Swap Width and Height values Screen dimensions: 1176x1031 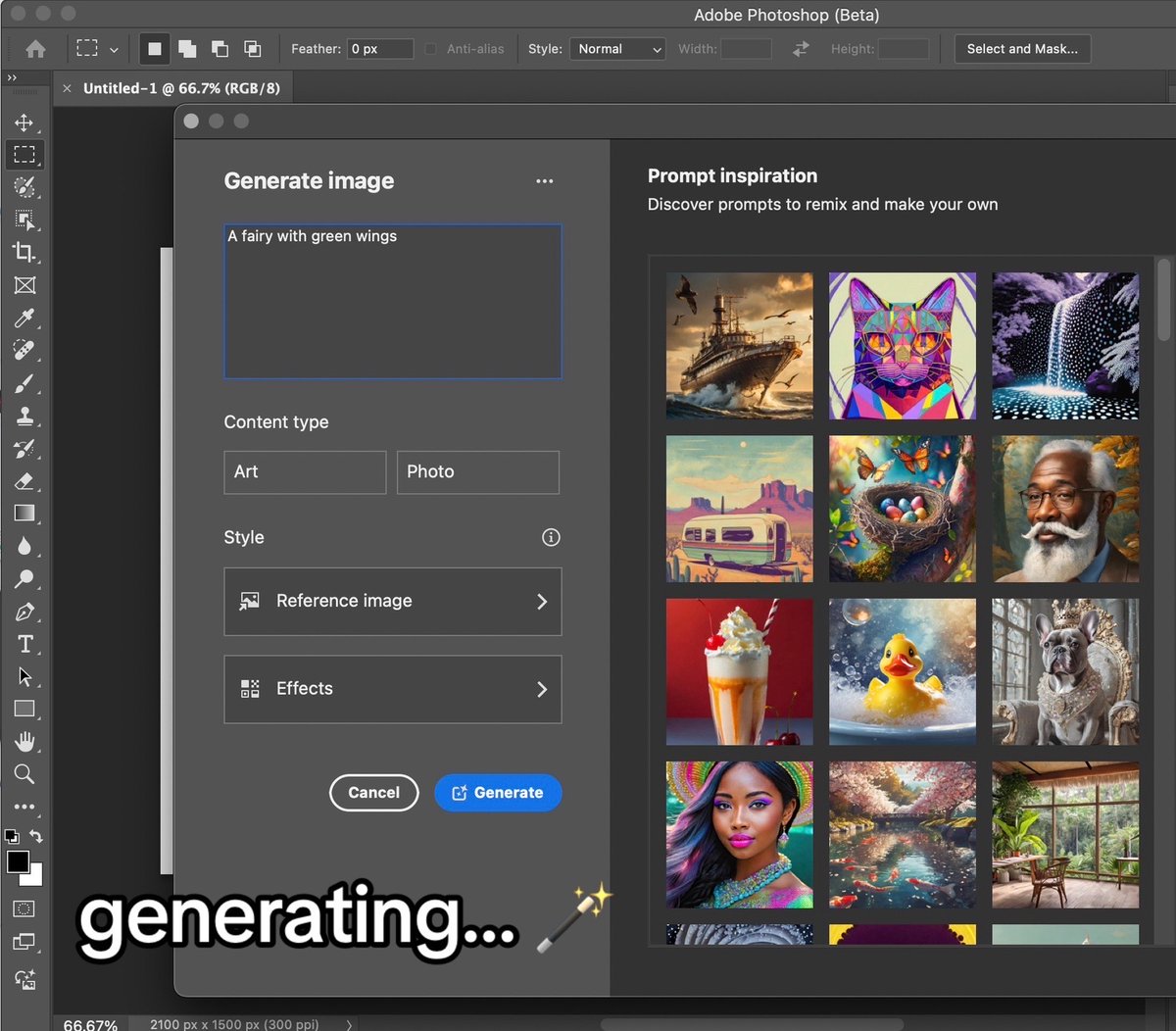point(801,49)
